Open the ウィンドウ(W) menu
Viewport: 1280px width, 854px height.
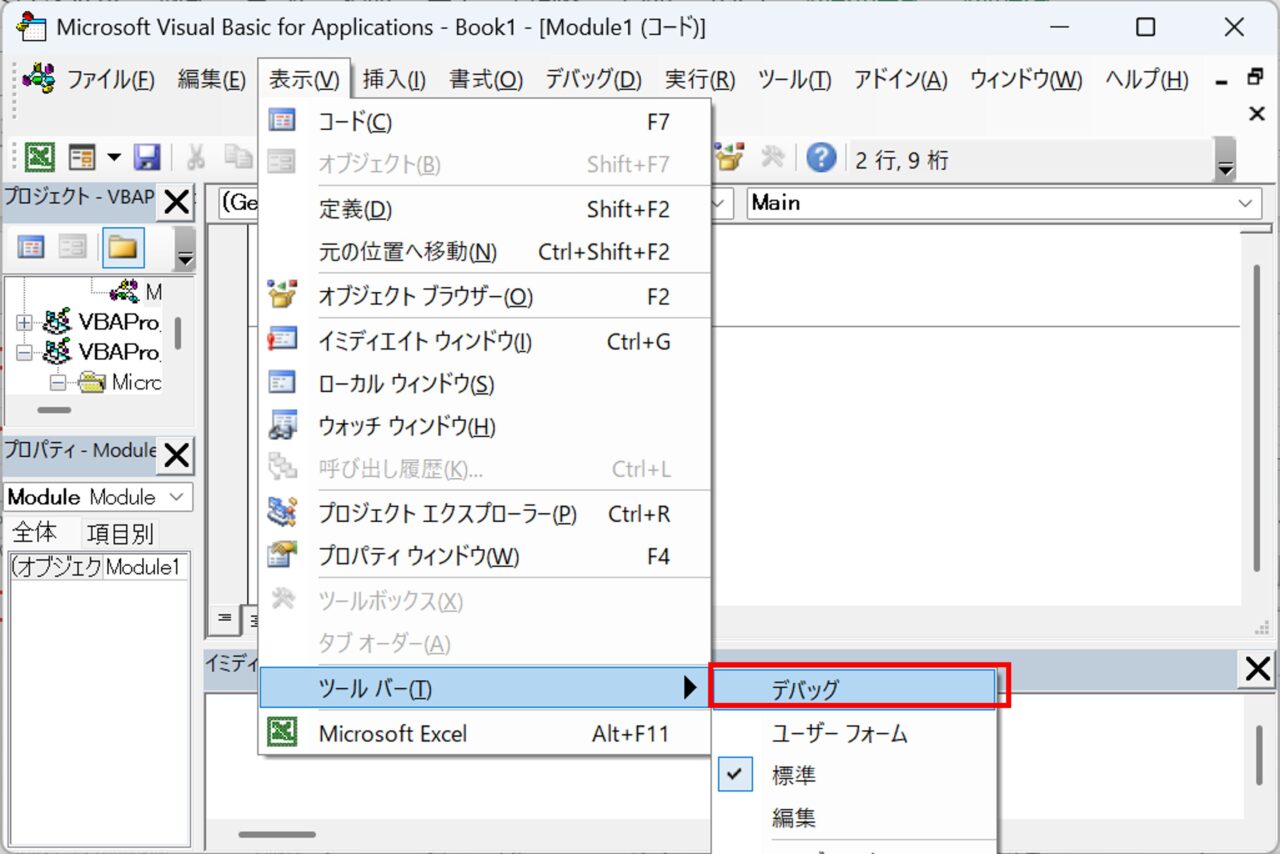tap(1026, 79)
